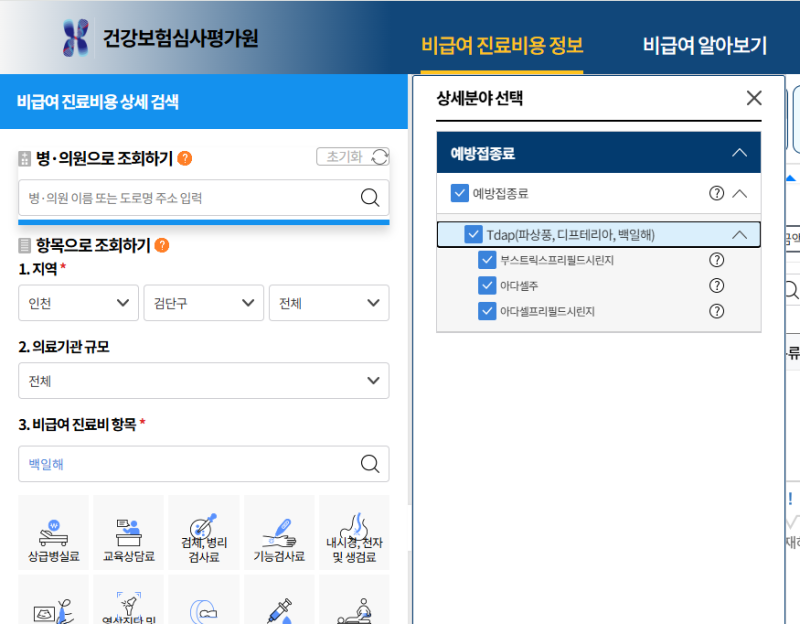
Task: Click the Tdap(파상풍, 디프테리아, 백일해) label
Action: pos(570,235)
